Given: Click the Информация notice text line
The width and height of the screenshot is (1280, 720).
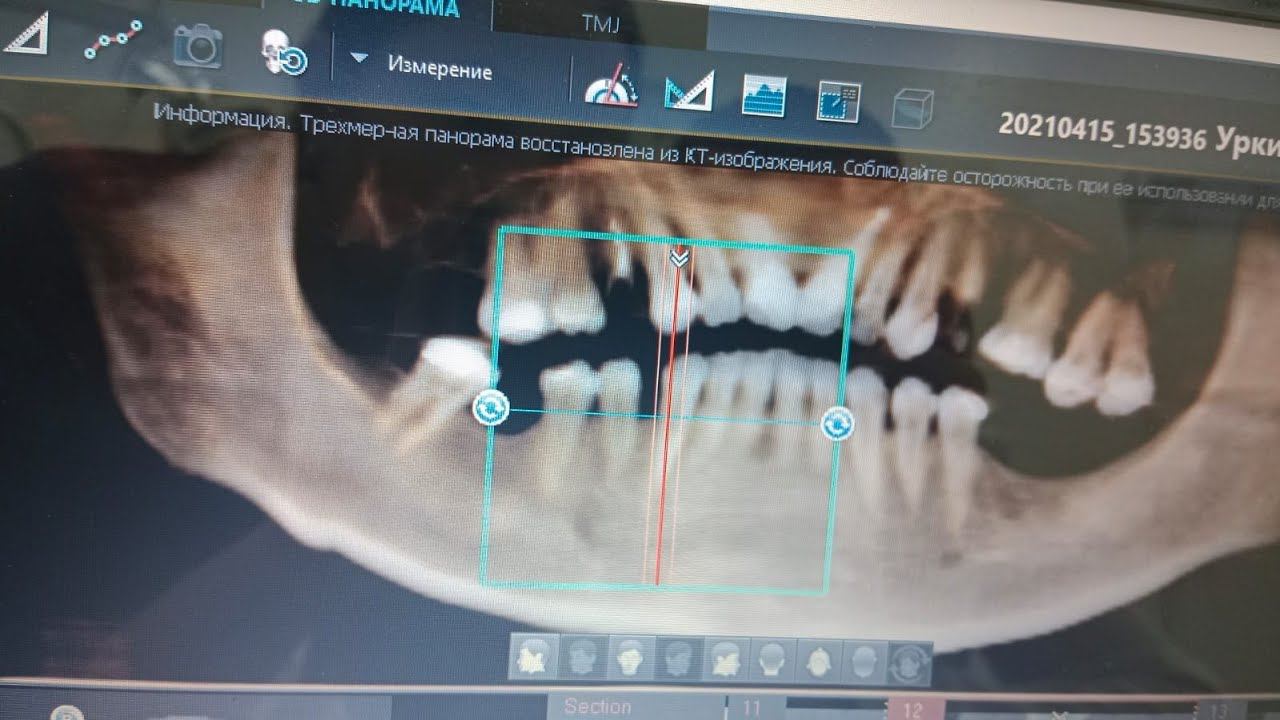Looking at the screenshot, I should pyautogui.click(x=715, y=155).
